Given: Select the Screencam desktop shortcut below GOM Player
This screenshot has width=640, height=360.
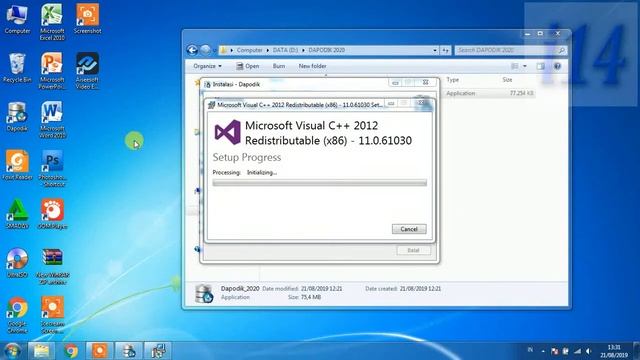Looking at the screenshot, I should click(52, 315).
